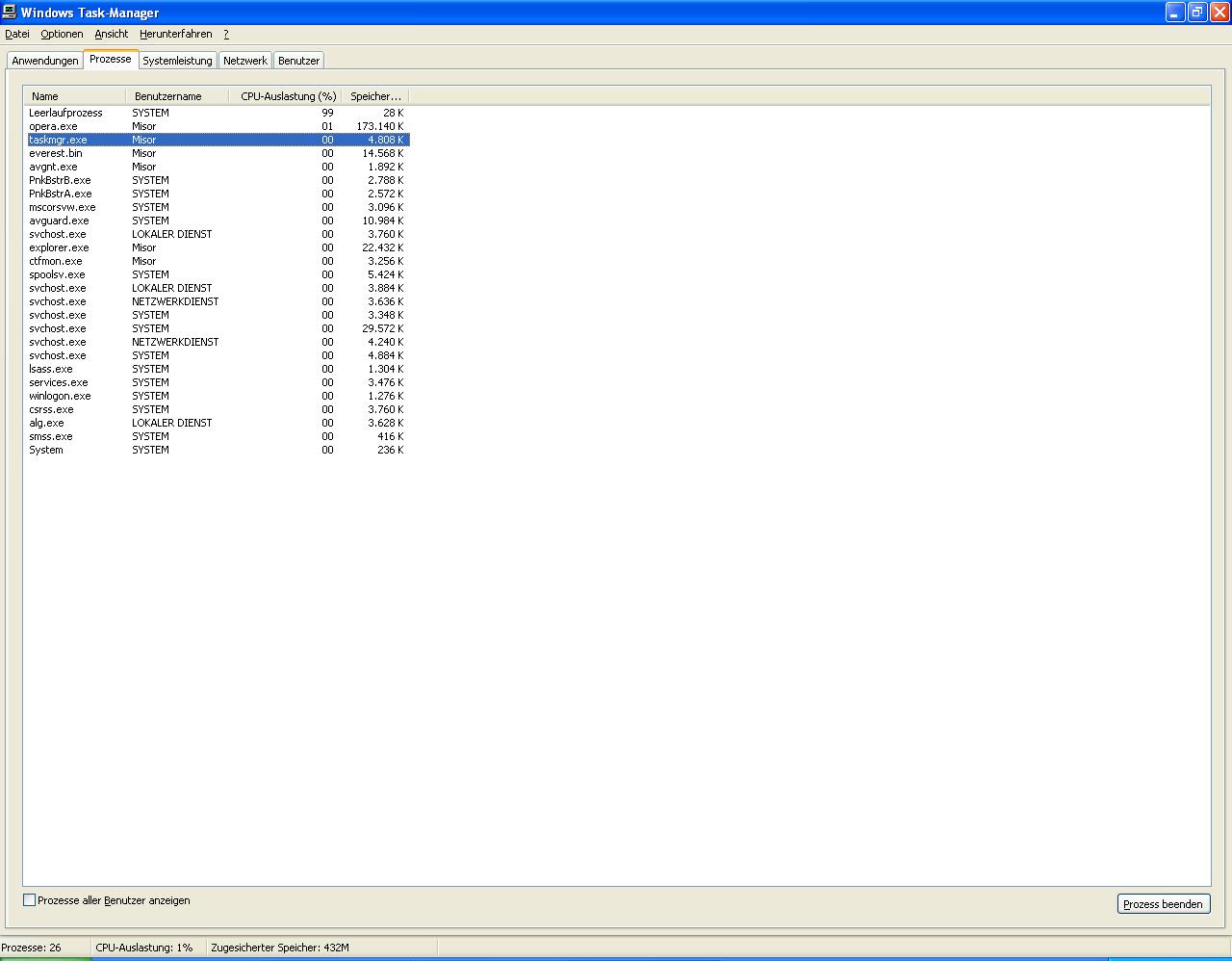Image resolution: width=1232 pixels, height=961 pixels.
Task: Select svchost.exe using 3.636 K
Action: (x=218, y=301)
